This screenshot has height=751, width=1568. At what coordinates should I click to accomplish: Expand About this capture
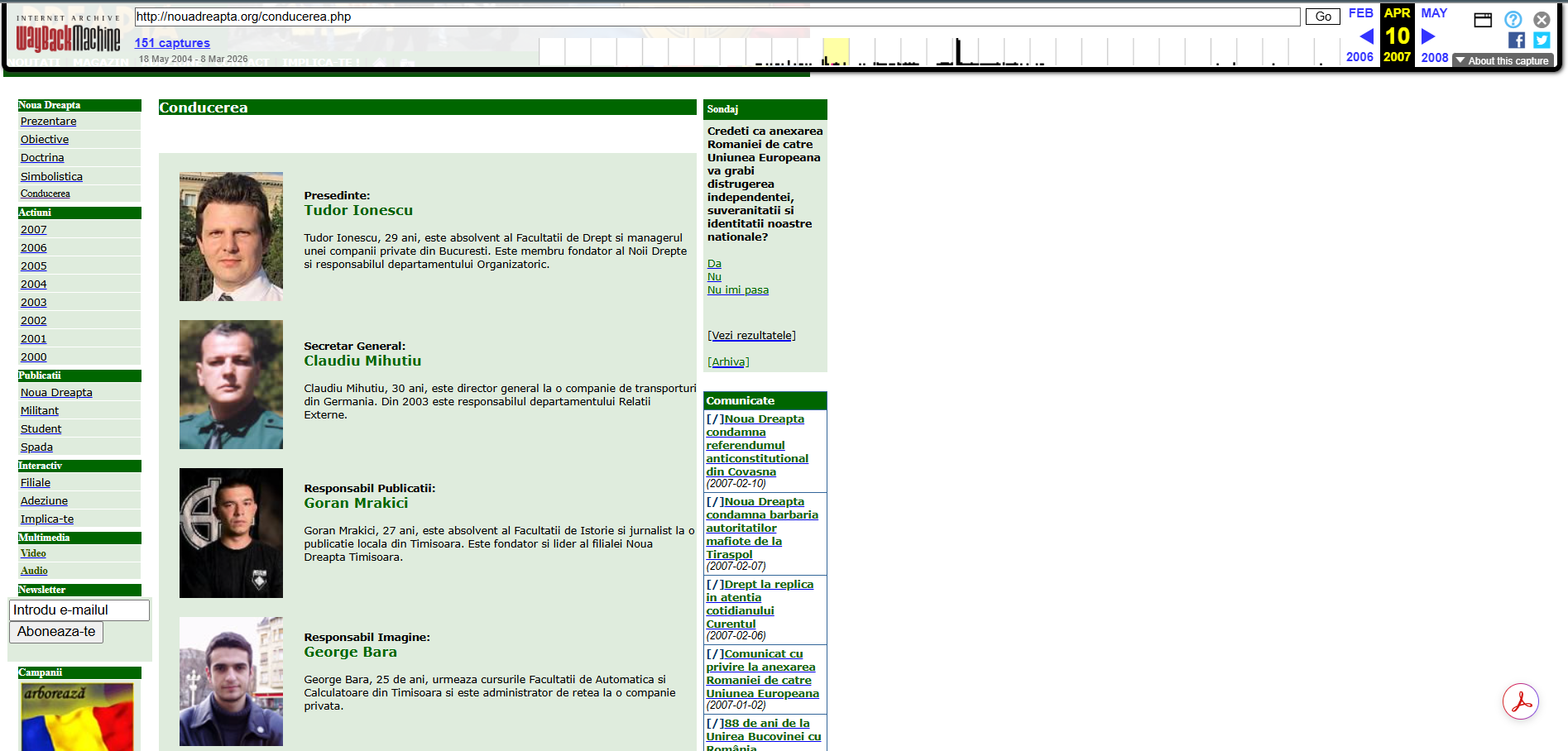pyautogui.click(x=1502, y=61)
